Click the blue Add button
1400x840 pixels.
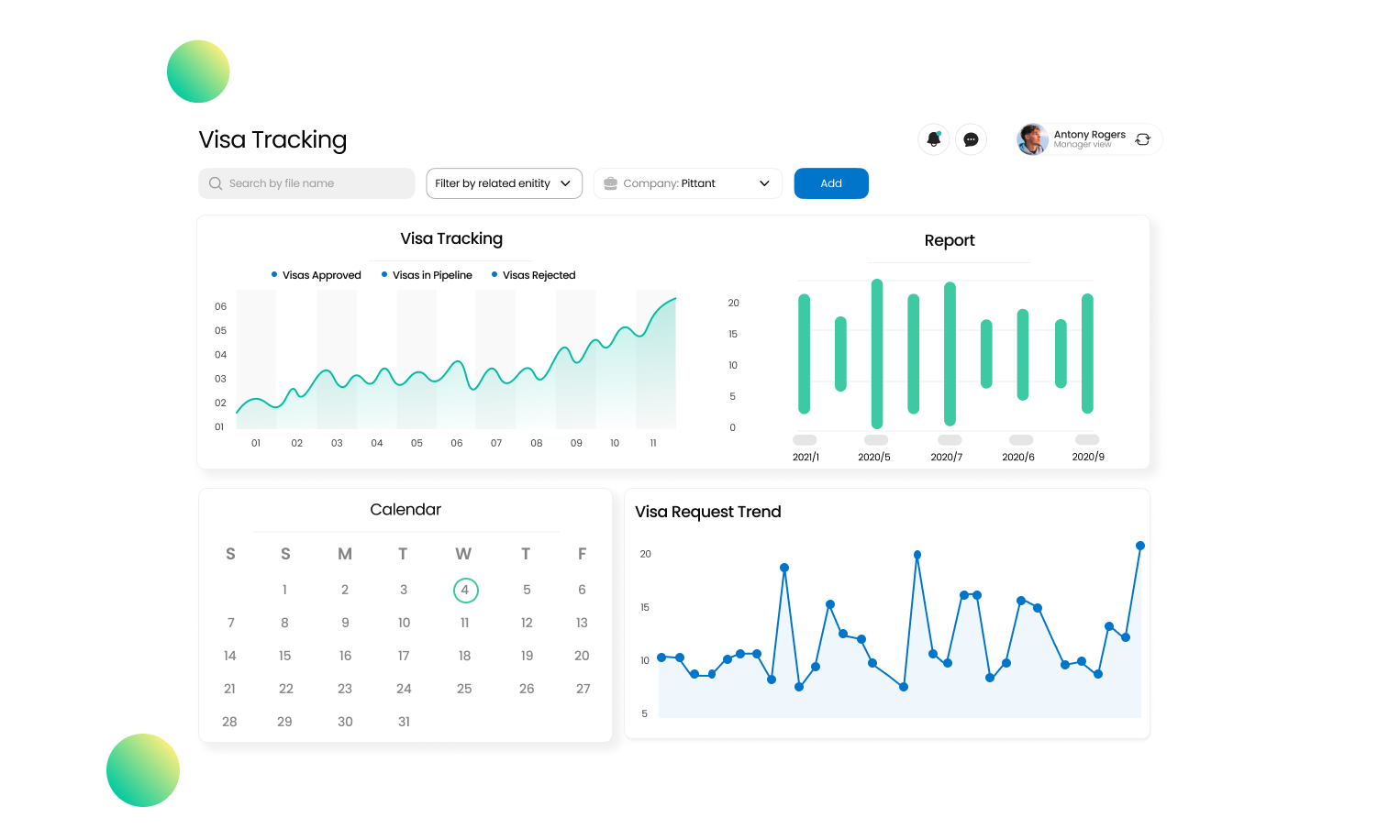click(831, 183)
